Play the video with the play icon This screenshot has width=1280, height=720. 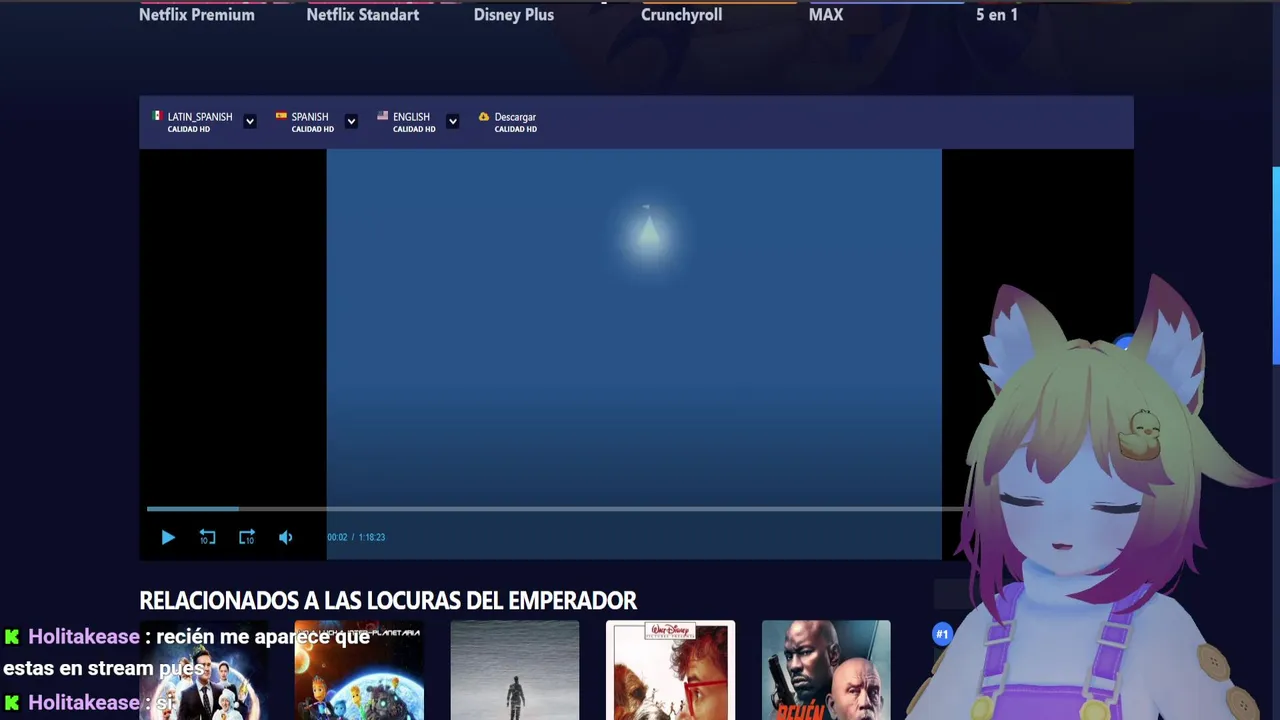[168, 537]
